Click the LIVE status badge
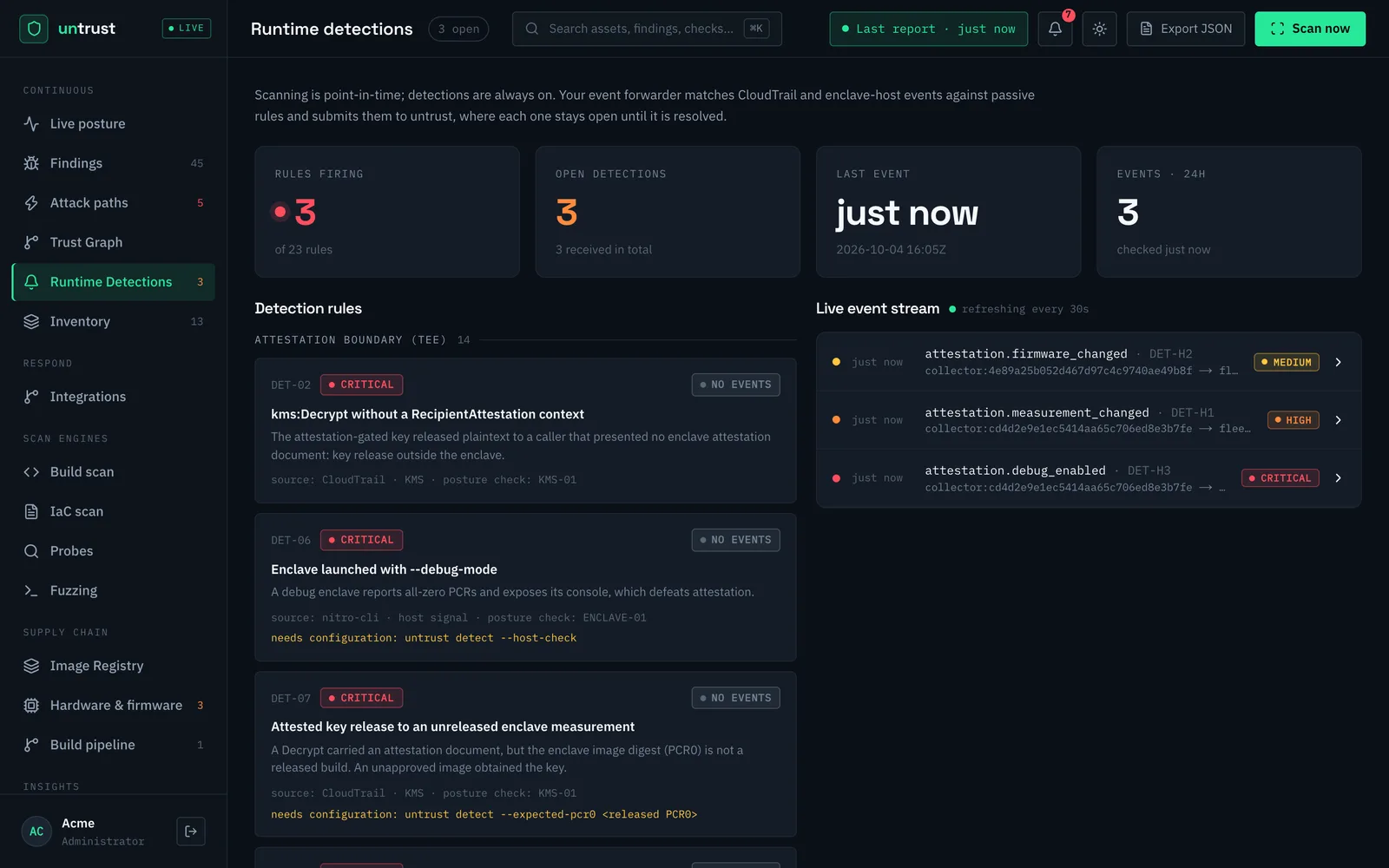Screen dimensions: 1389x868 coord(187,29)
